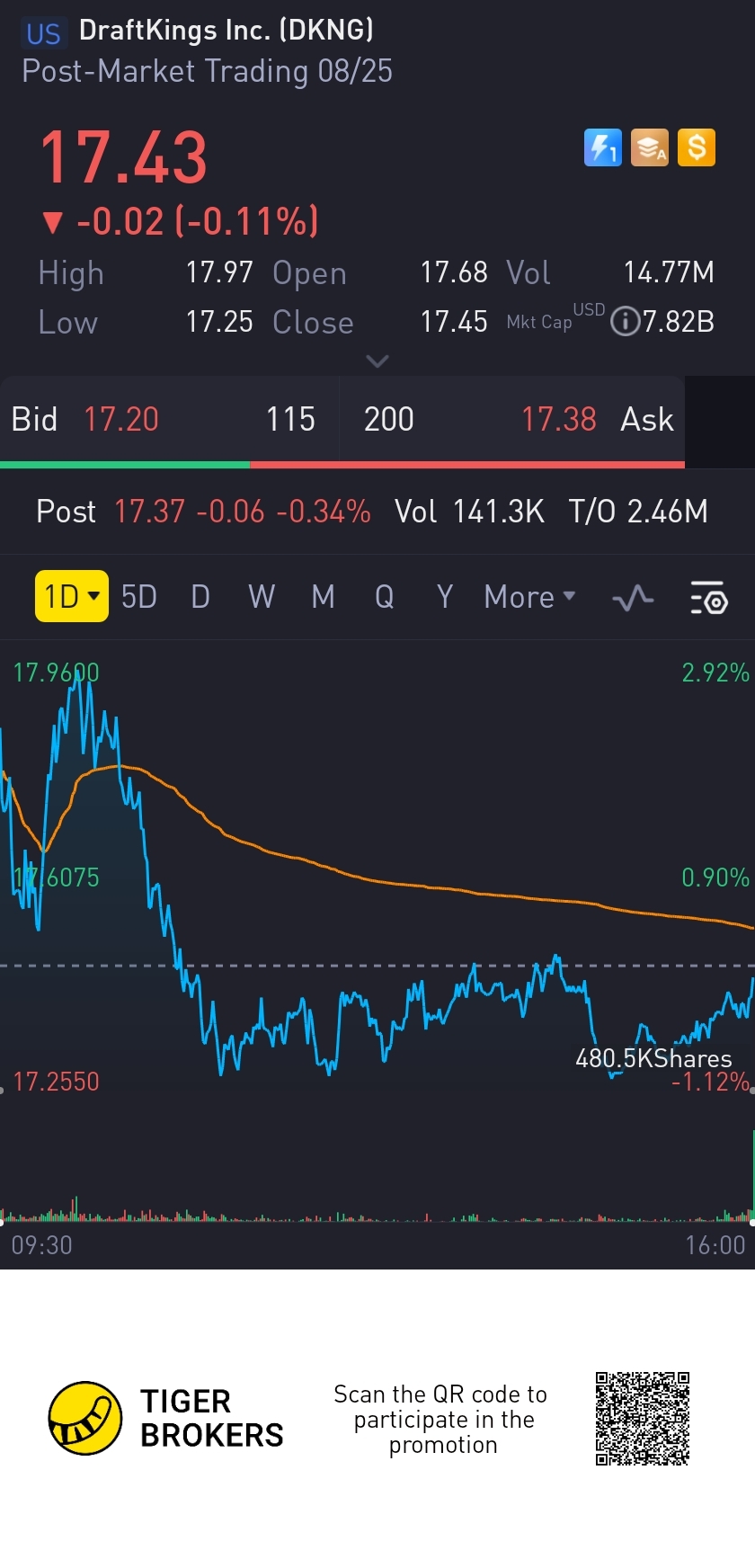The width and height of the screenshot is (755, 1568).
Task: Open the chart indicator wave icon
Action: click(633, 597)
